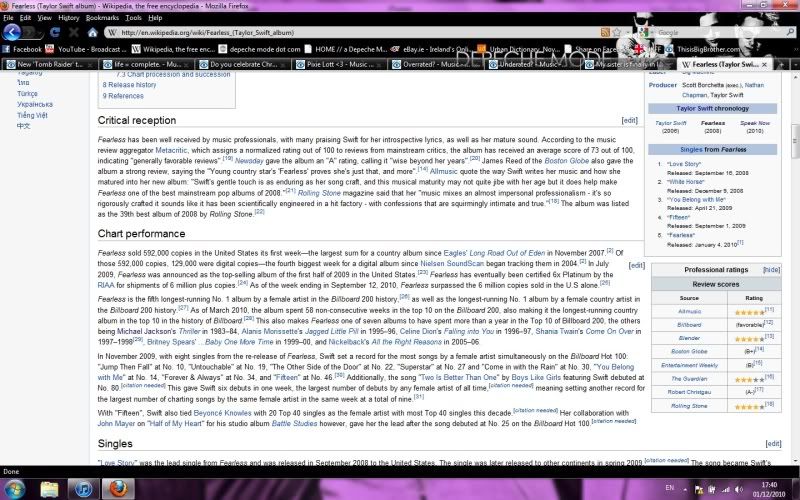Close the Fearless (Taylor Swi... tab
This screenshot has height=500, width=800.
764,65
